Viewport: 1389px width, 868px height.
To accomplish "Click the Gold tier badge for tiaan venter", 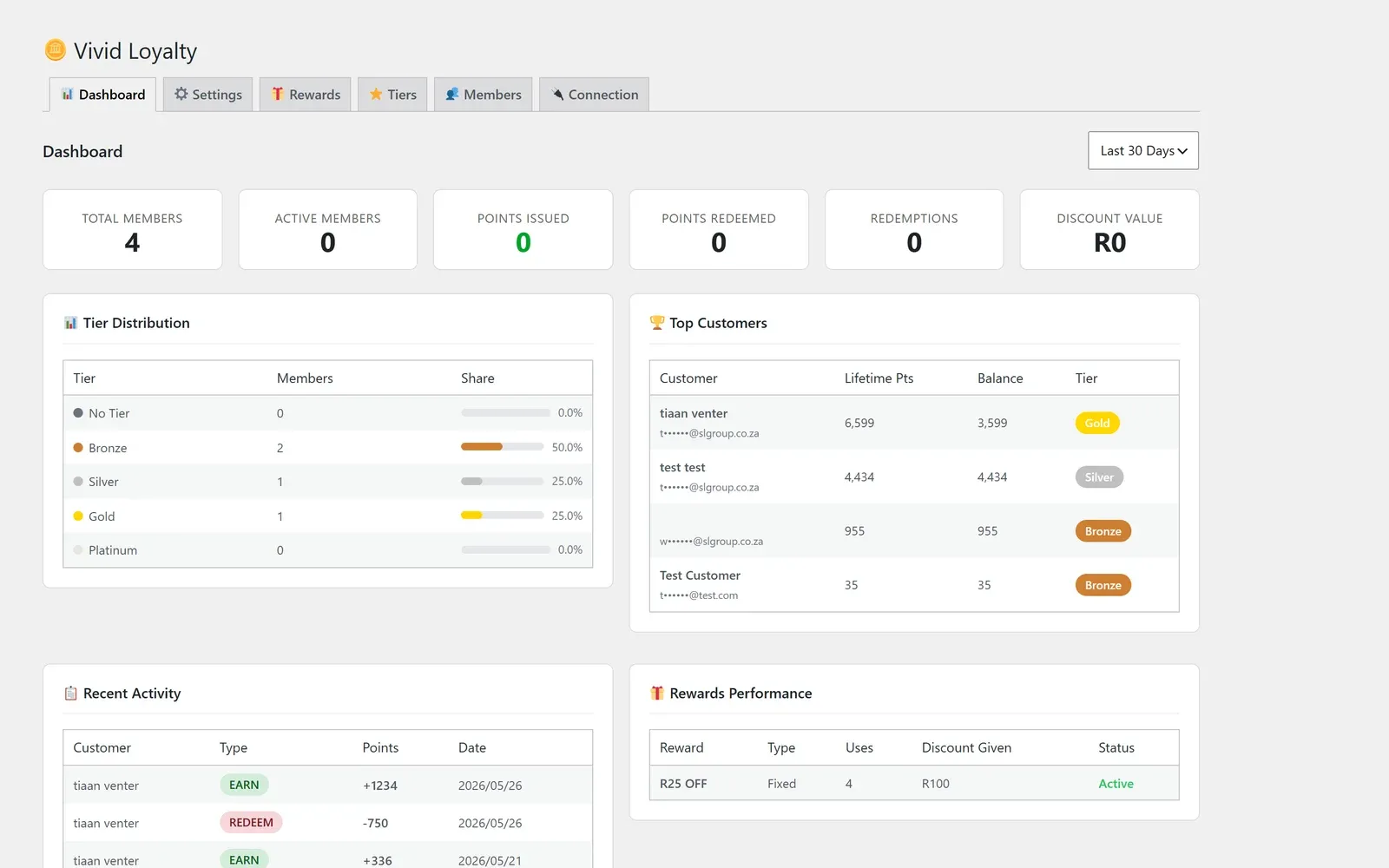I will pos(1097,424).
